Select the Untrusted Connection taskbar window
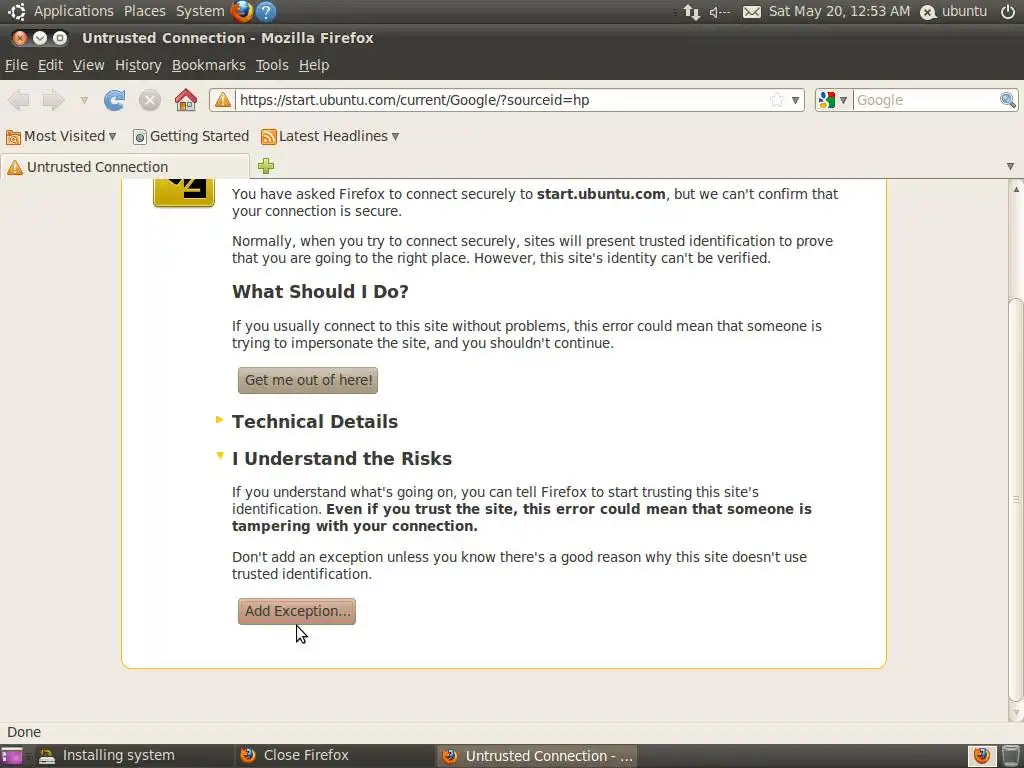This screenshot has height=768, width=1024. [536, 756]
